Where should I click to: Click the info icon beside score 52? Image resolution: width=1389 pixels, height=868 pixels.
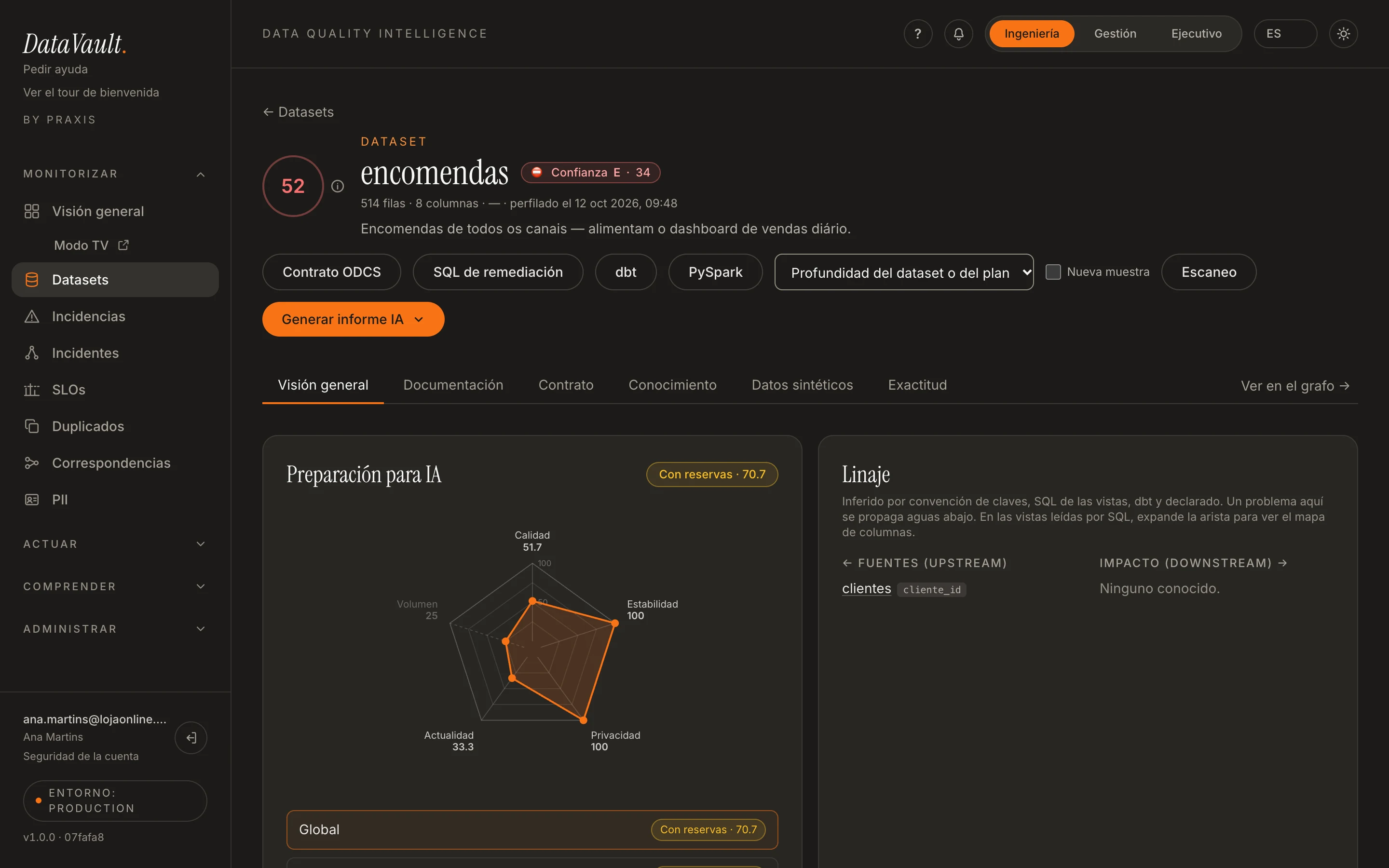[338, 186]
